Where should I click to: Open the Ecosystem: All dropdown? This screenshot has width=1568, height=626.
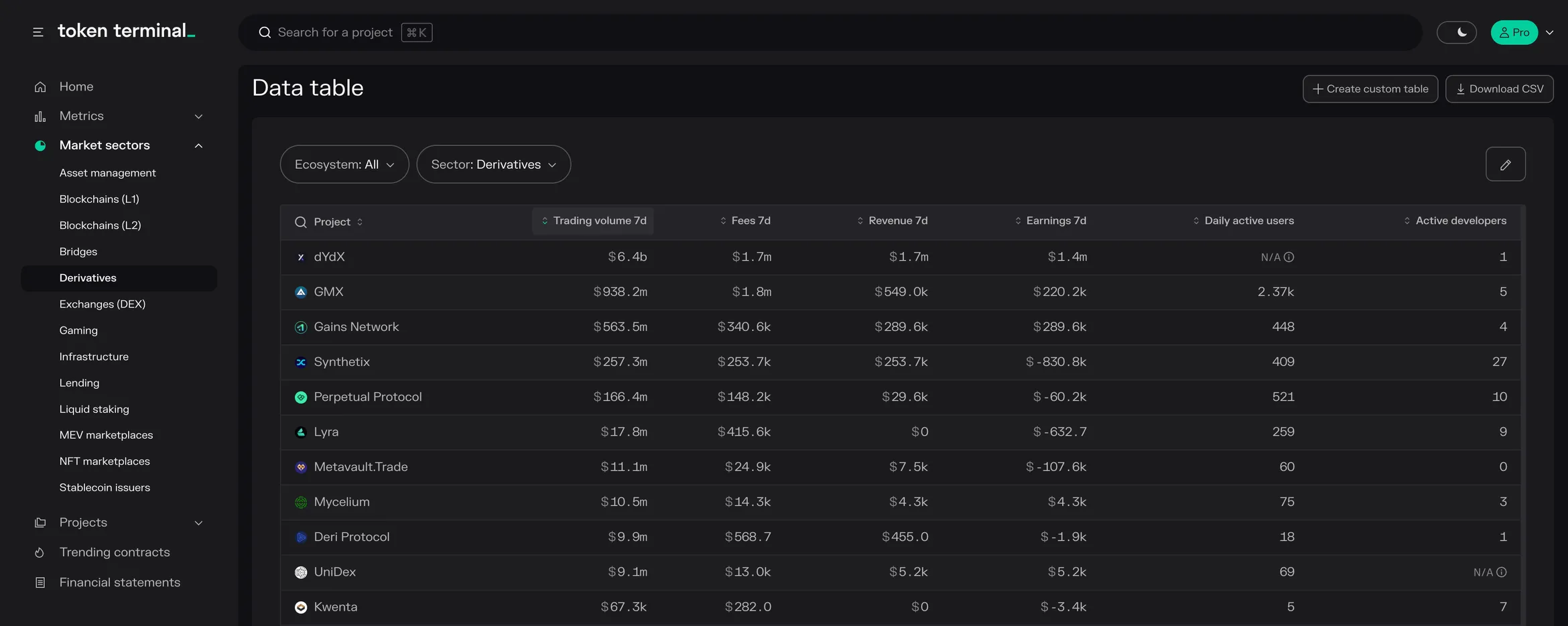coord(344,164)
